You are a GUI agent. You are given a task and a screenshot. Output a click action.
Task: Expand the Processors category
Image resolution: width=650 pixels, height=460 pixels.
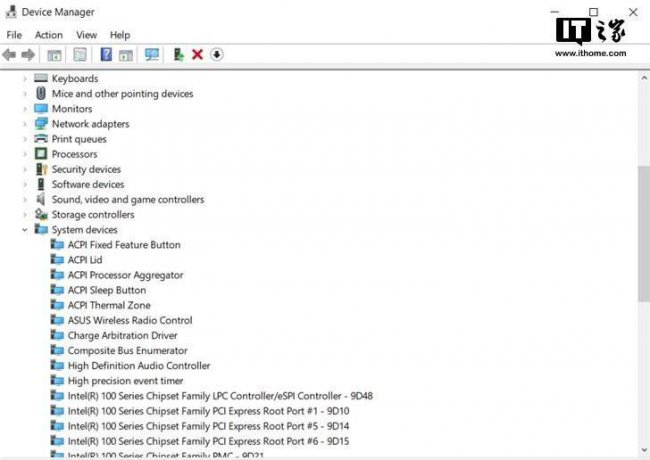coord(25,154)
